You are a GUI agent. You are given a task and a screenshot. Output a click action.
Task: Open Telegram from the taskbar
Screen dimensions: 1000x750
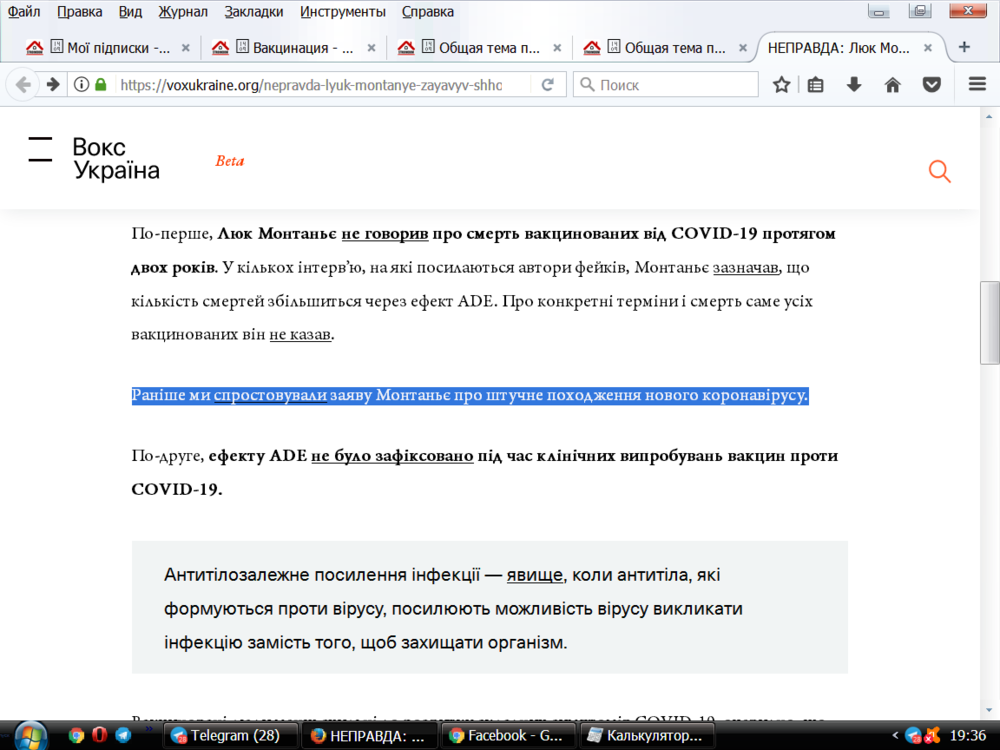(232, 735)
